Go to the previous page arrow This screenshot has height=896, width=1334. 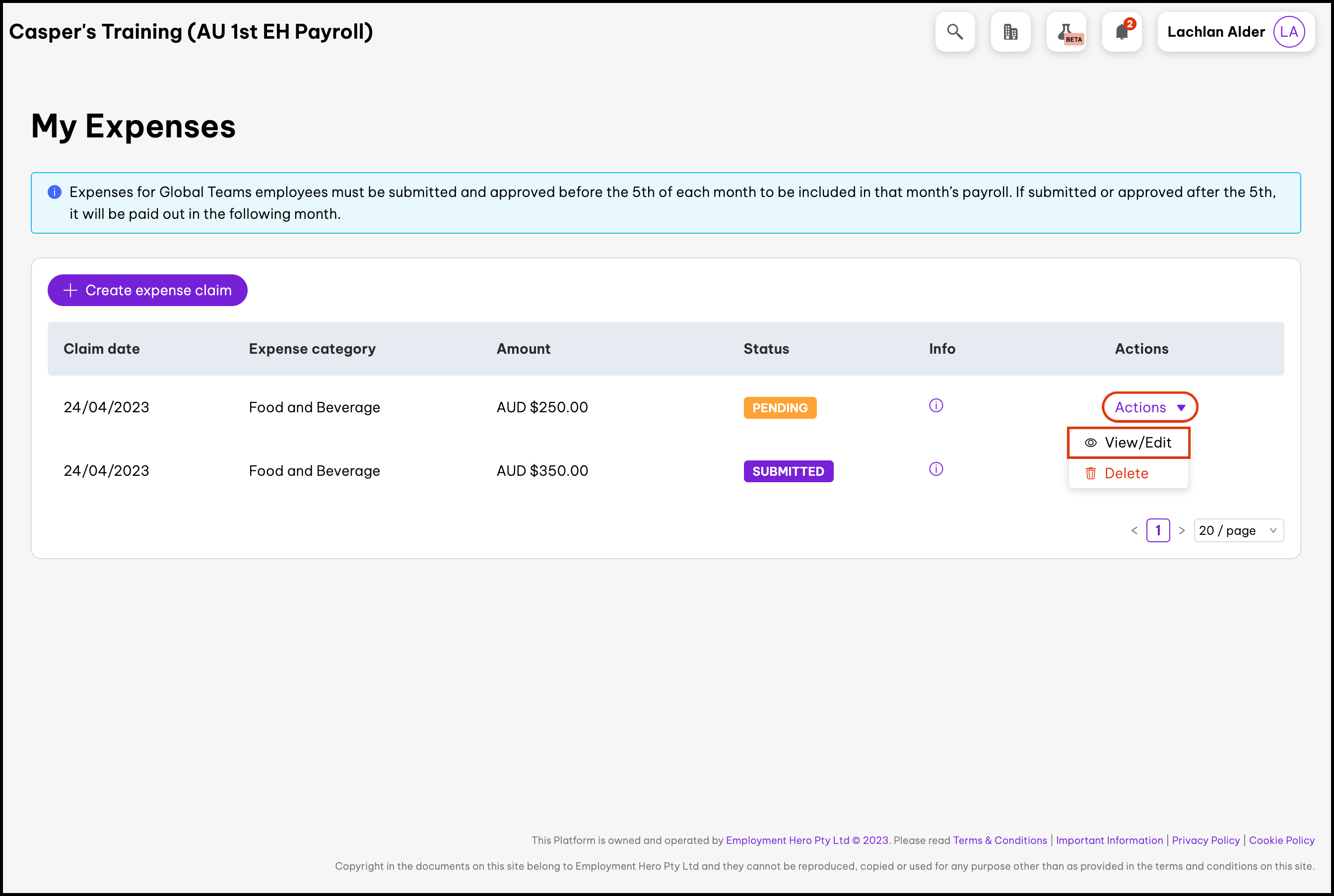pos(1134,530)
